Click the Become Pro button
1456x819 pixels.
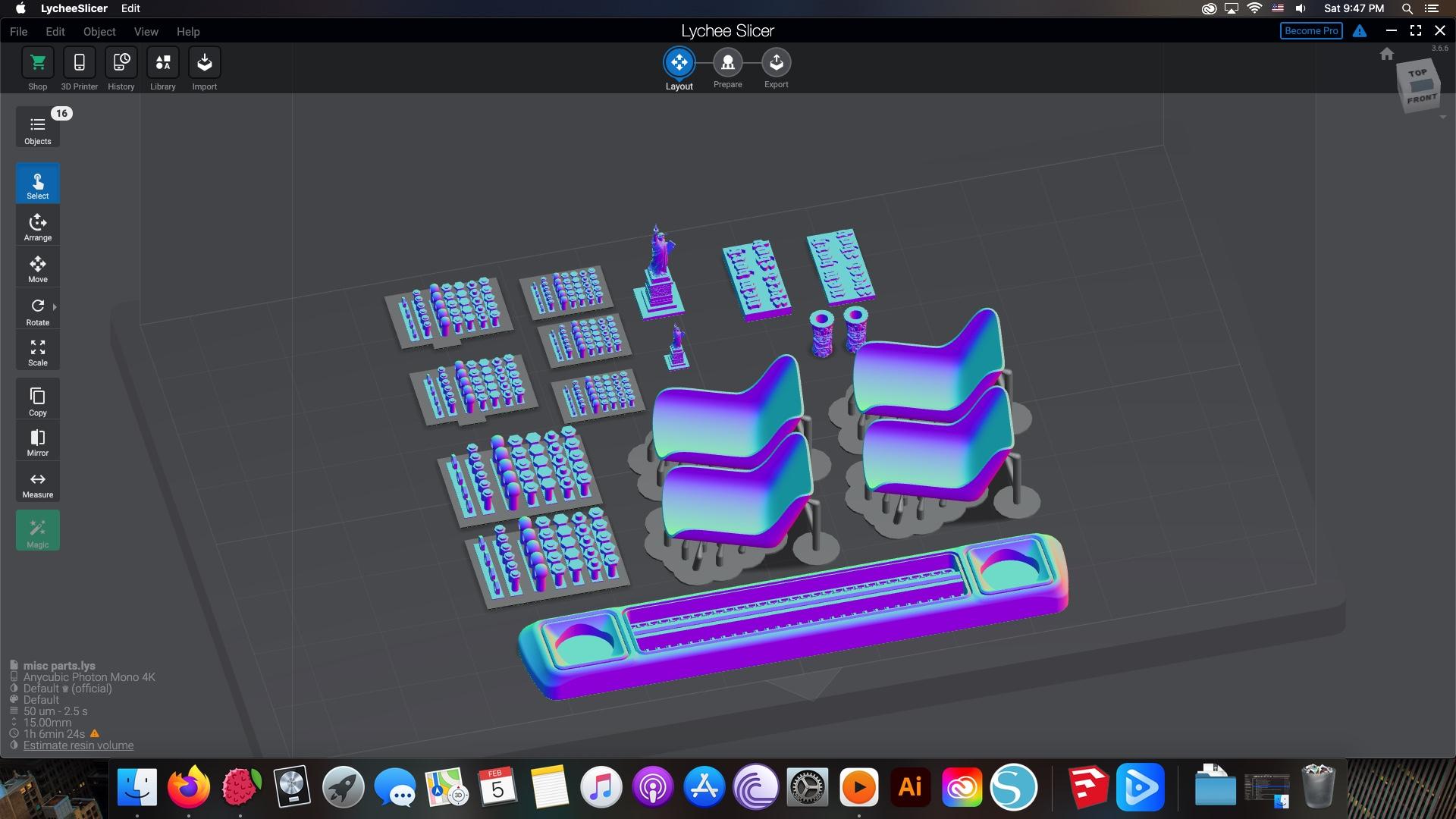coord(1311,31)
